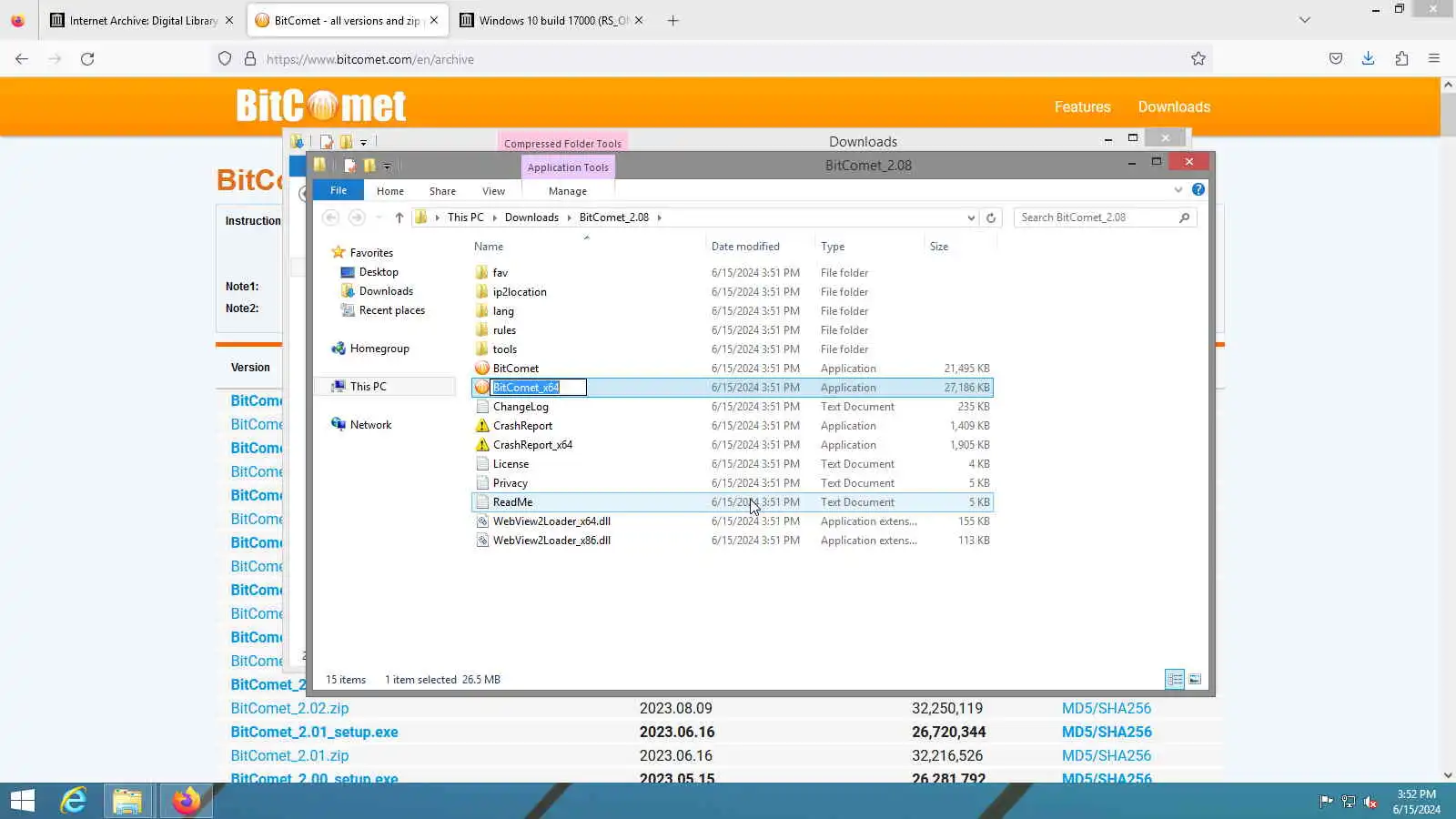Image resolution: width=1456 pixels, height=819 pixels.
Task: Expand breadcrumb arrow after This PC
Action: 495,217
